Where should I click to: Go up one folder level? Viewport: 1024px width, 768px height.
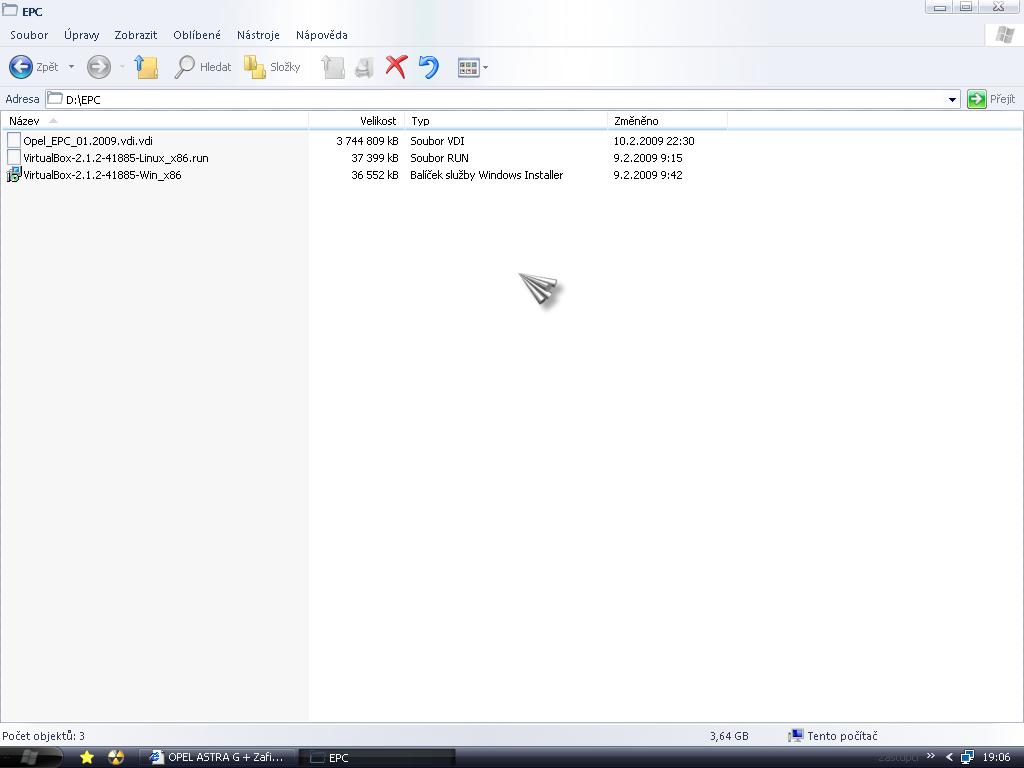tap(147, 67)
